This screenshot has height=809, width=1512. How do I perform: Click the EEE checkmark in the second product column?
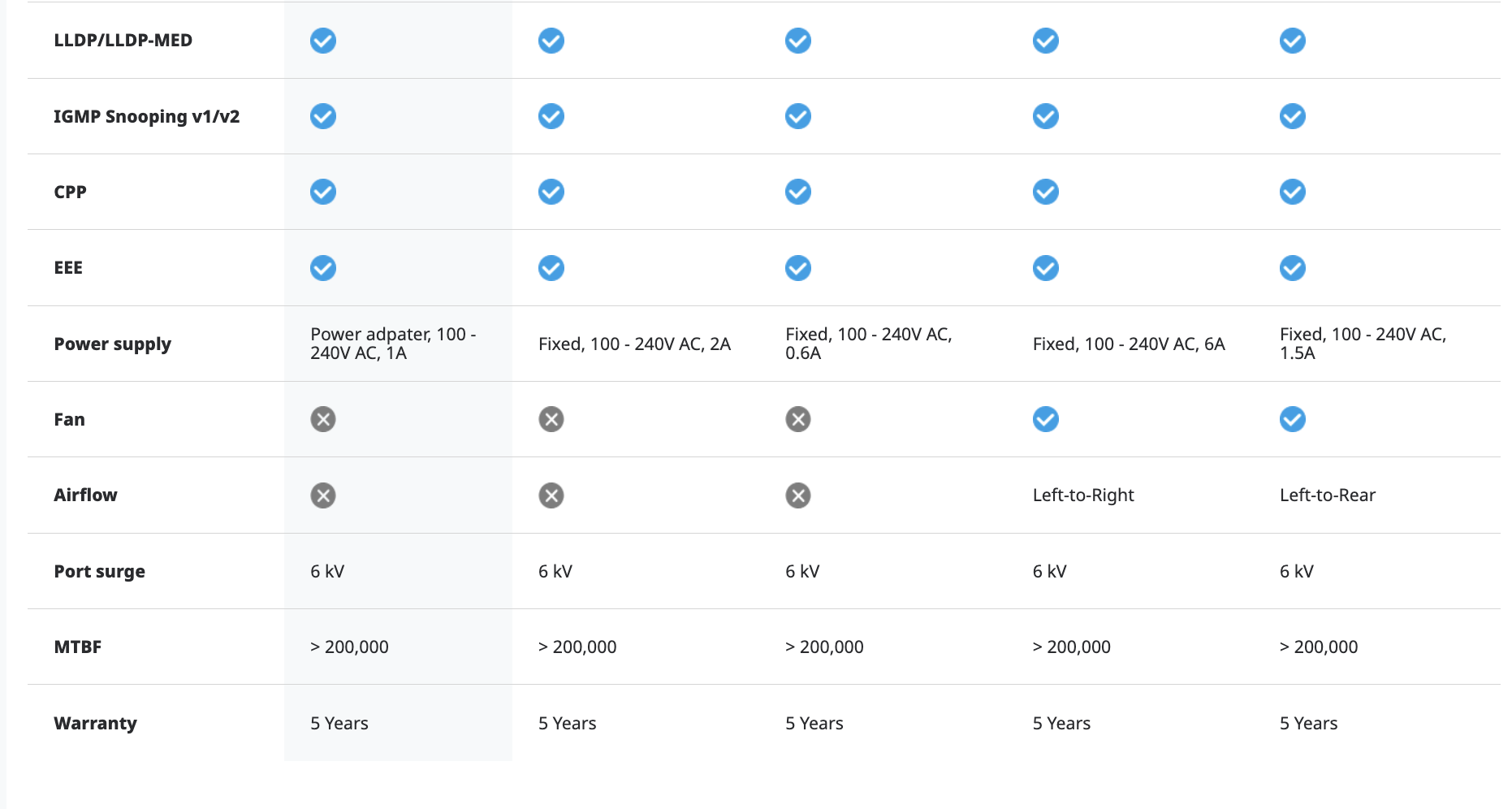[551, 268]
